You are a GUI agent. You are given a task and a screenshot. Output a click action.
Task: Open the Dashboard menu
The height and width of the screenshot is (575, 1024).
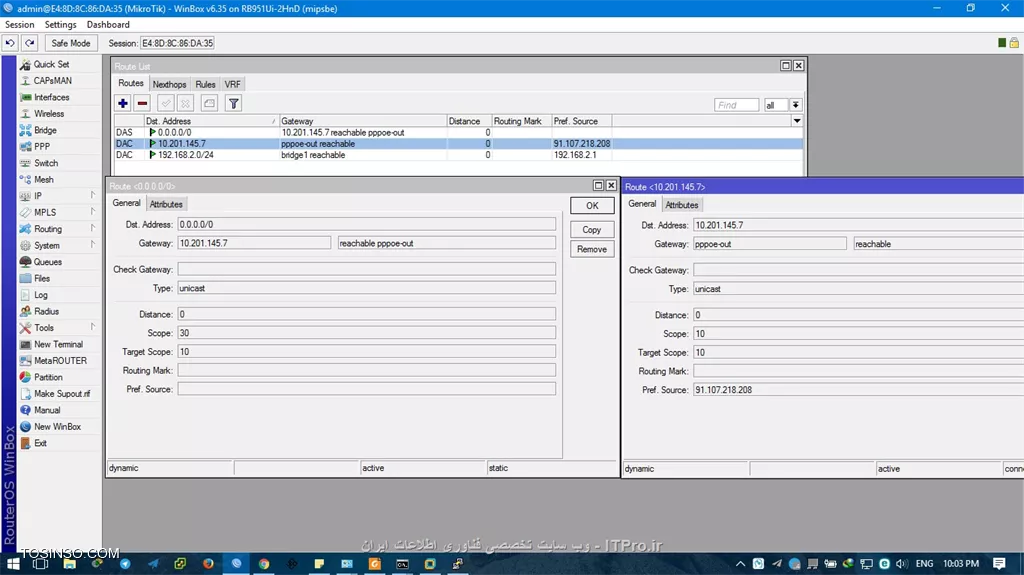(x=108, y=24)
